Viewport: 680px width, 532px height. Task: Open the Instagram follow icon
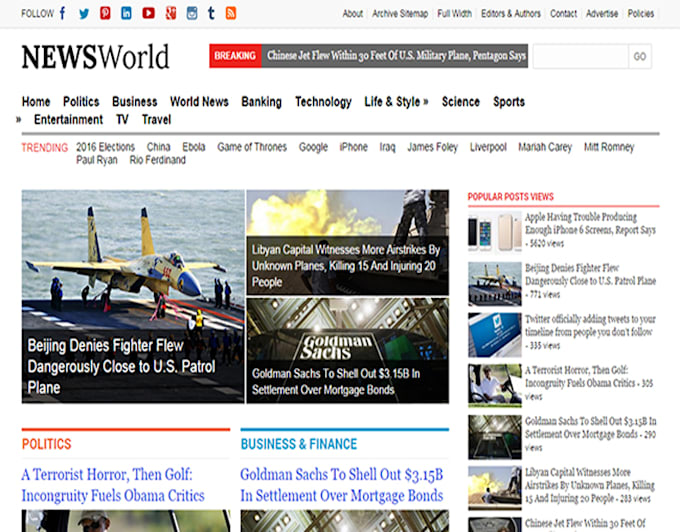coord(192,13)
